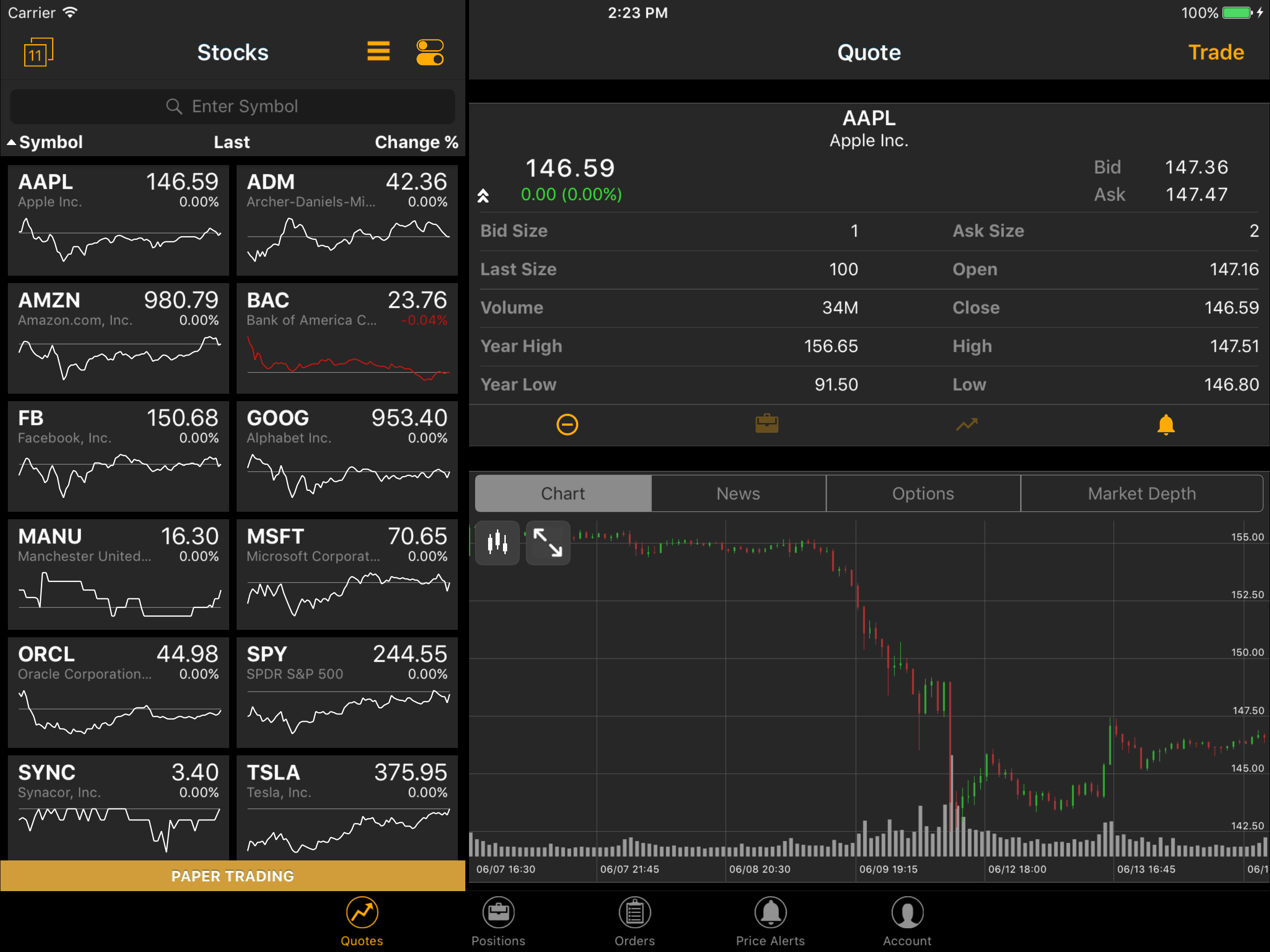Collapse quote details with double chevron

pos(483,196)
